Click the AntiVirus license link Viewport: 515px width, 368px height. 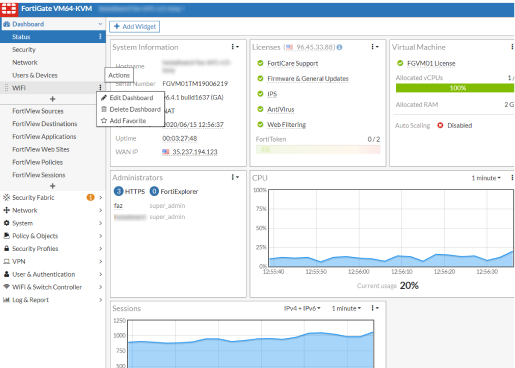tap(281, 109)
